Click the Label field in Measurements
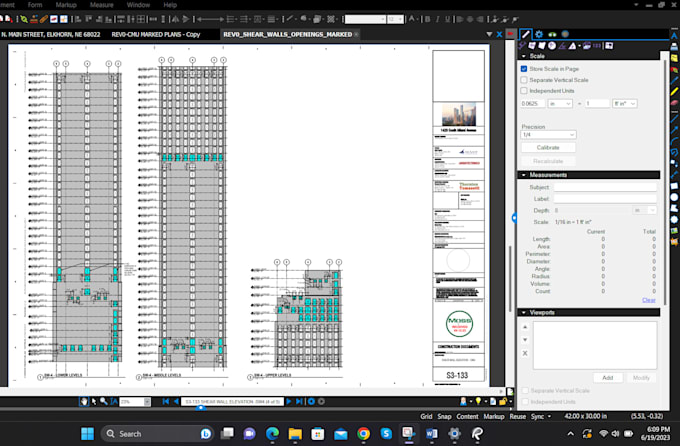This screenshot has width=680, height=446. [x=605, y=199]
